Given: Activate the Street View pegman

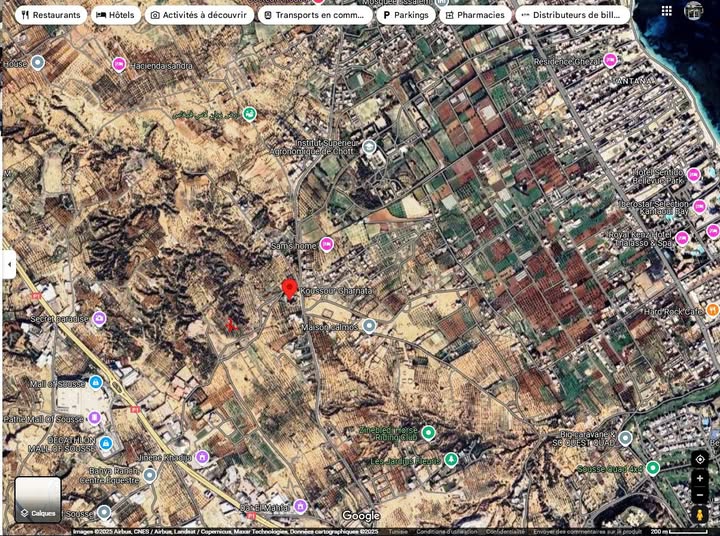Looking at the screenshot, I should click(700, 516).
